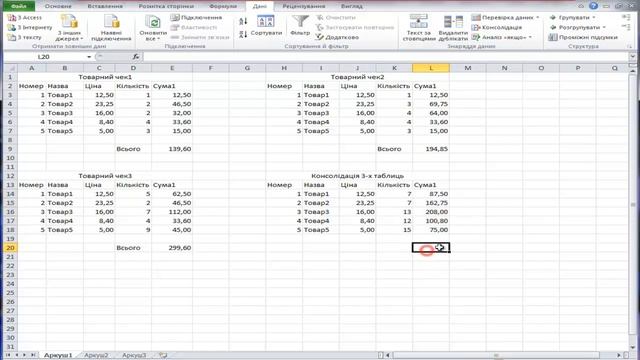Open the Сортувати dialog
This screenshot has height=360, width=640.
pyautogui.click(x=266, y=25)
